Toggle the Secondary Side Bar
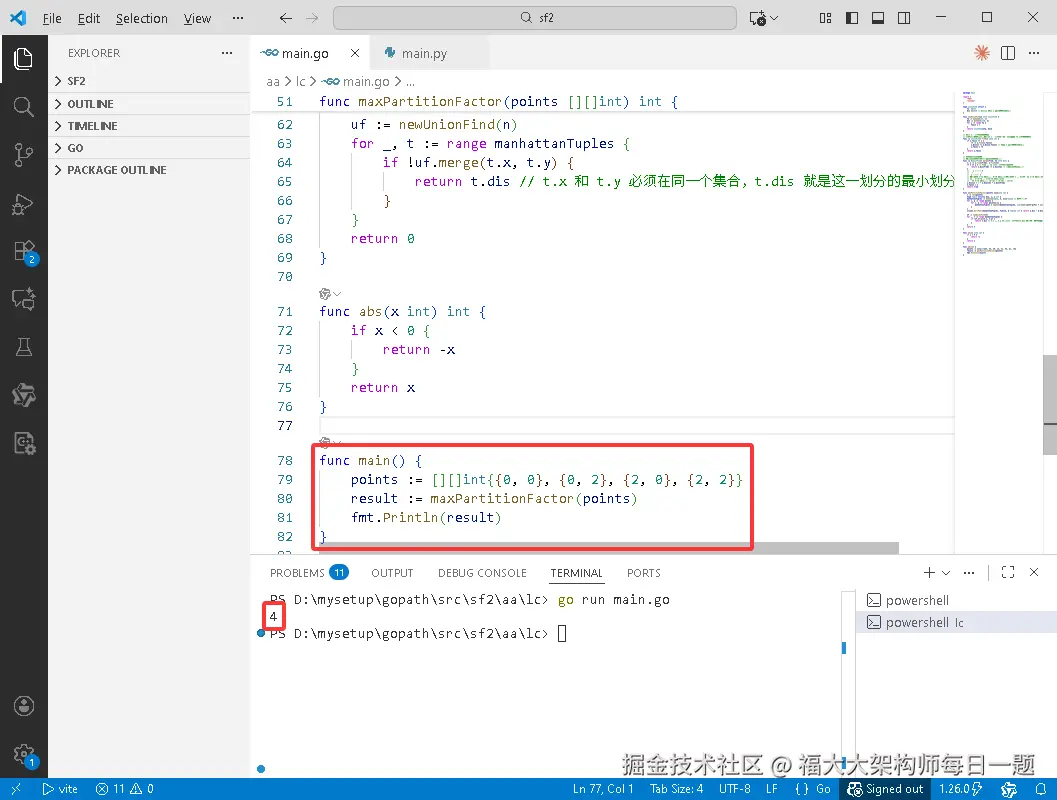 pyautogui.click(x=904, y=18)
